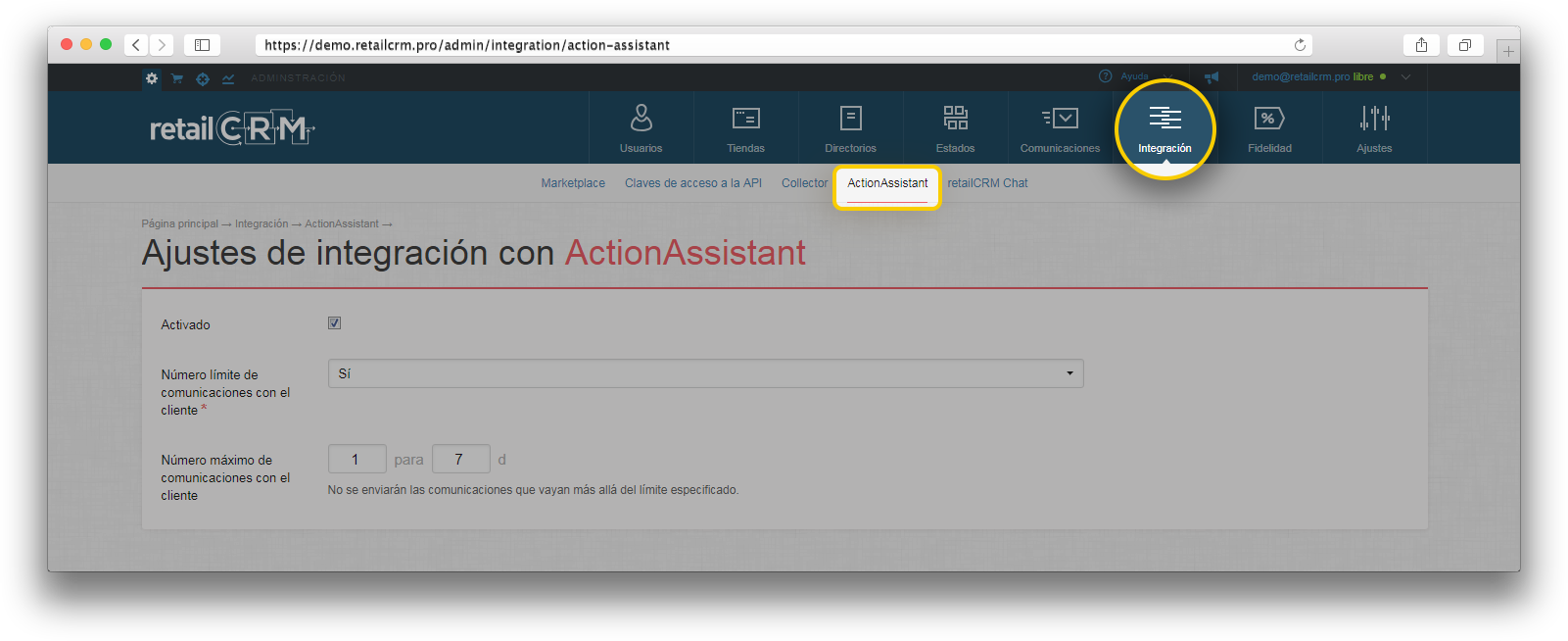
Task: Switch to the Marketplace tab
Action: 573,183
